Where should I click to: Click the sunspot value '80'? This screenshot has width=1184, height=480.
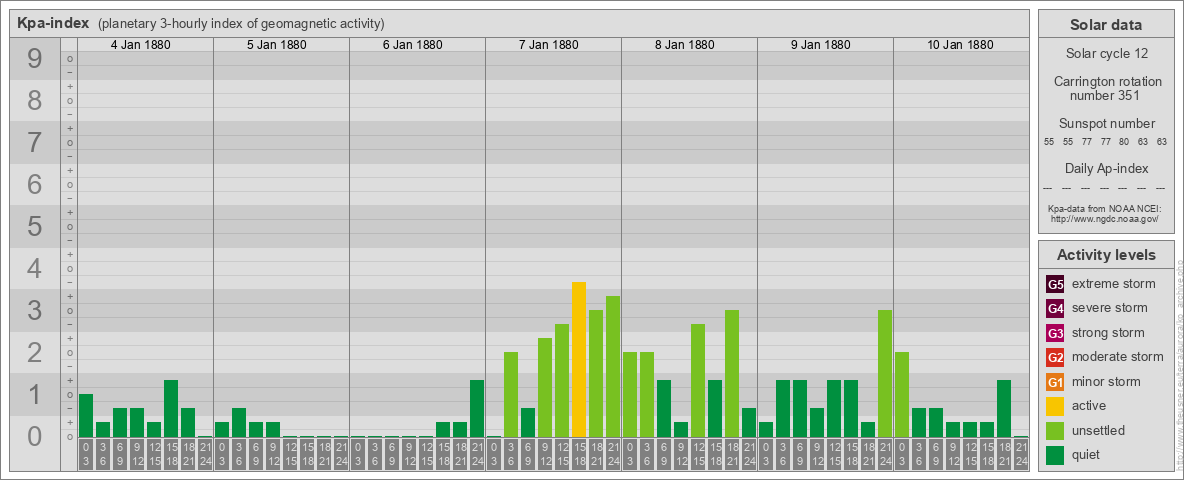pos(1124,141)
